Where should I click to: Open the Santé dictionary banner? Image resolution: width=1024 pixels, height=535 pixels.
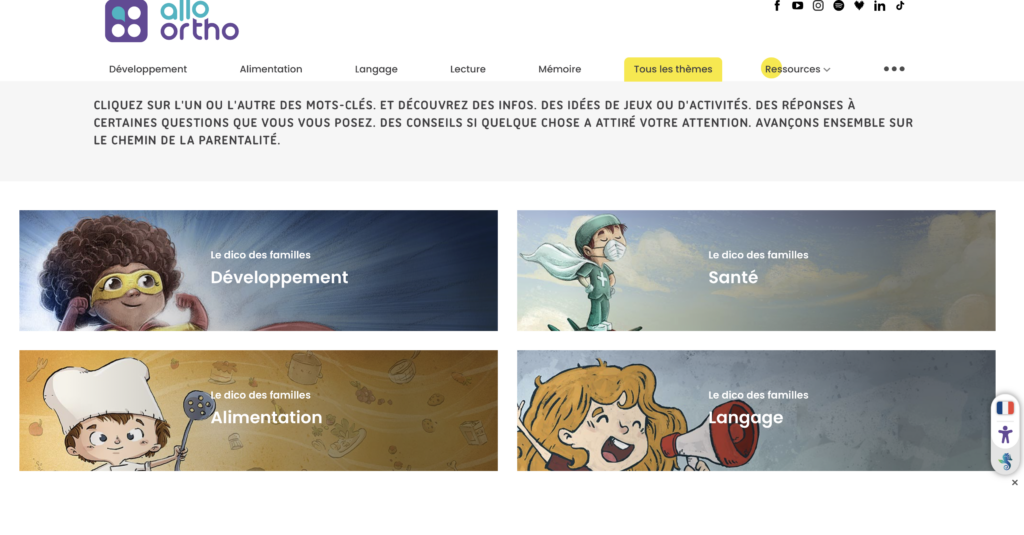(x=756, y=270)
